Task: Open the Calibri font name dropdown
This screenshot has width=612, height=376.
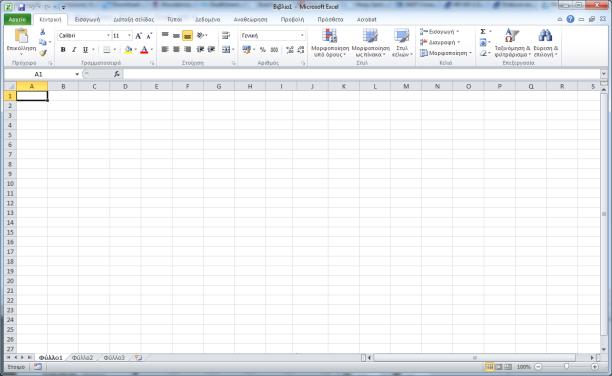Action: [108, 36]
